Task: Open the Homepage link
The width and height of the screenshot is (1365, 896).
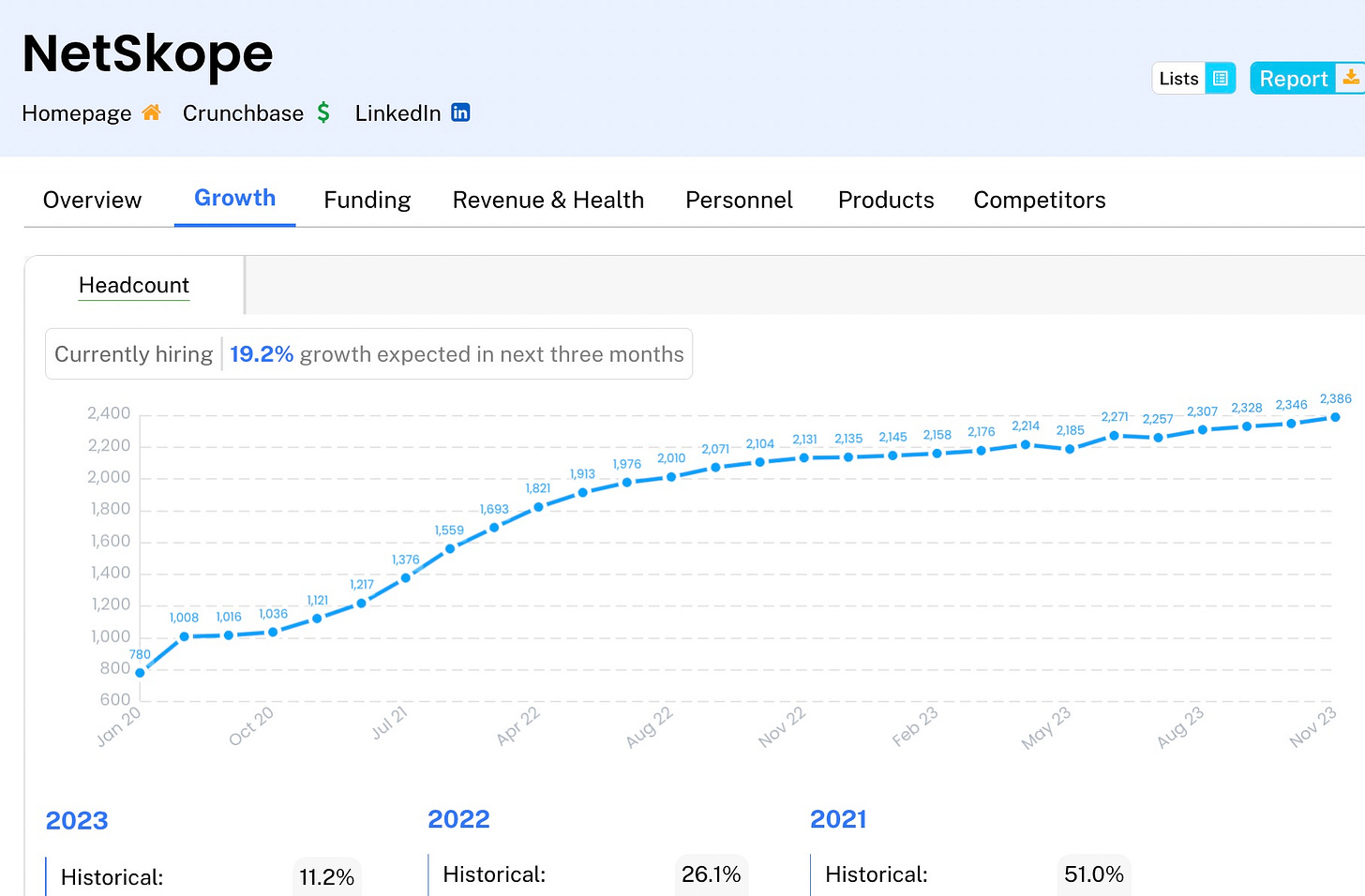Action: [77, 113]
